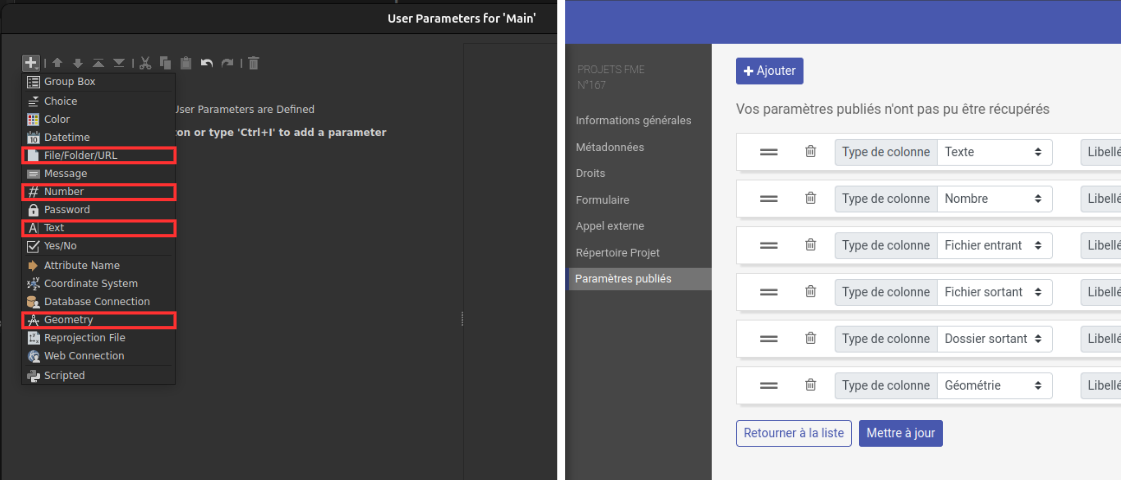This screenshot has width=1121, height=480.
Task: Click the Ajouter button
Action: pyautogui.click(x=770, y=71)
